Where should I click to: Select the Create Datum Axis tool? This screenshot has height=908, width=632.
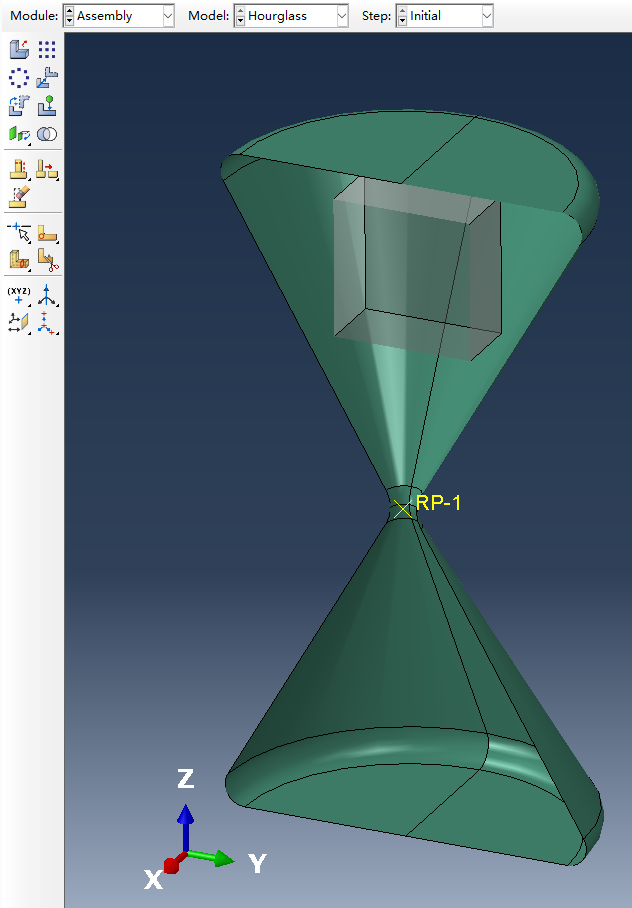click(47, 295)
